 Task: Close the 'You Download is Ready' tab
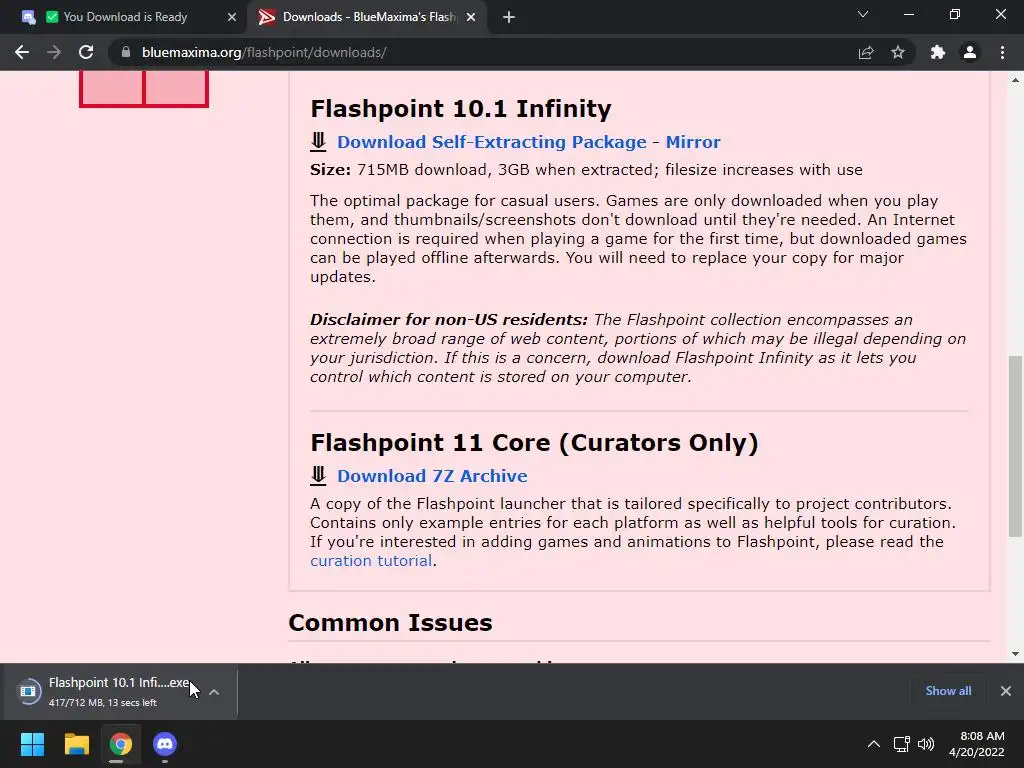(232, 17)
